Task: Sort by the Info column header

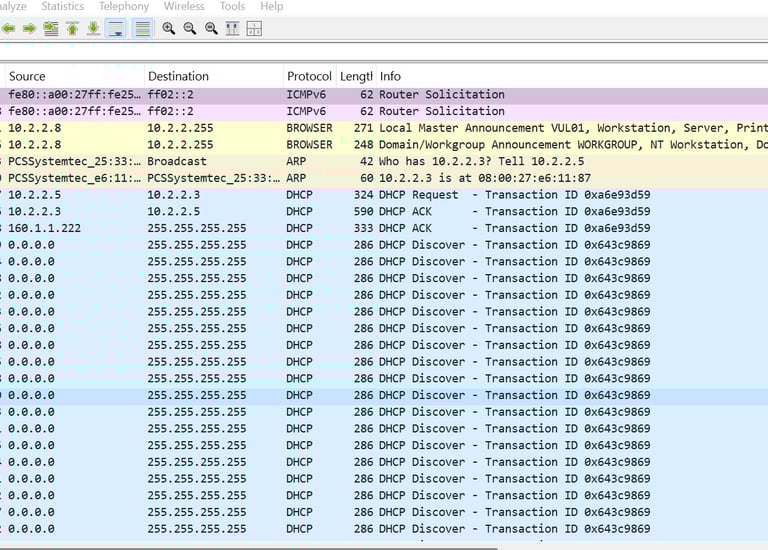Action: click(572, 76)
